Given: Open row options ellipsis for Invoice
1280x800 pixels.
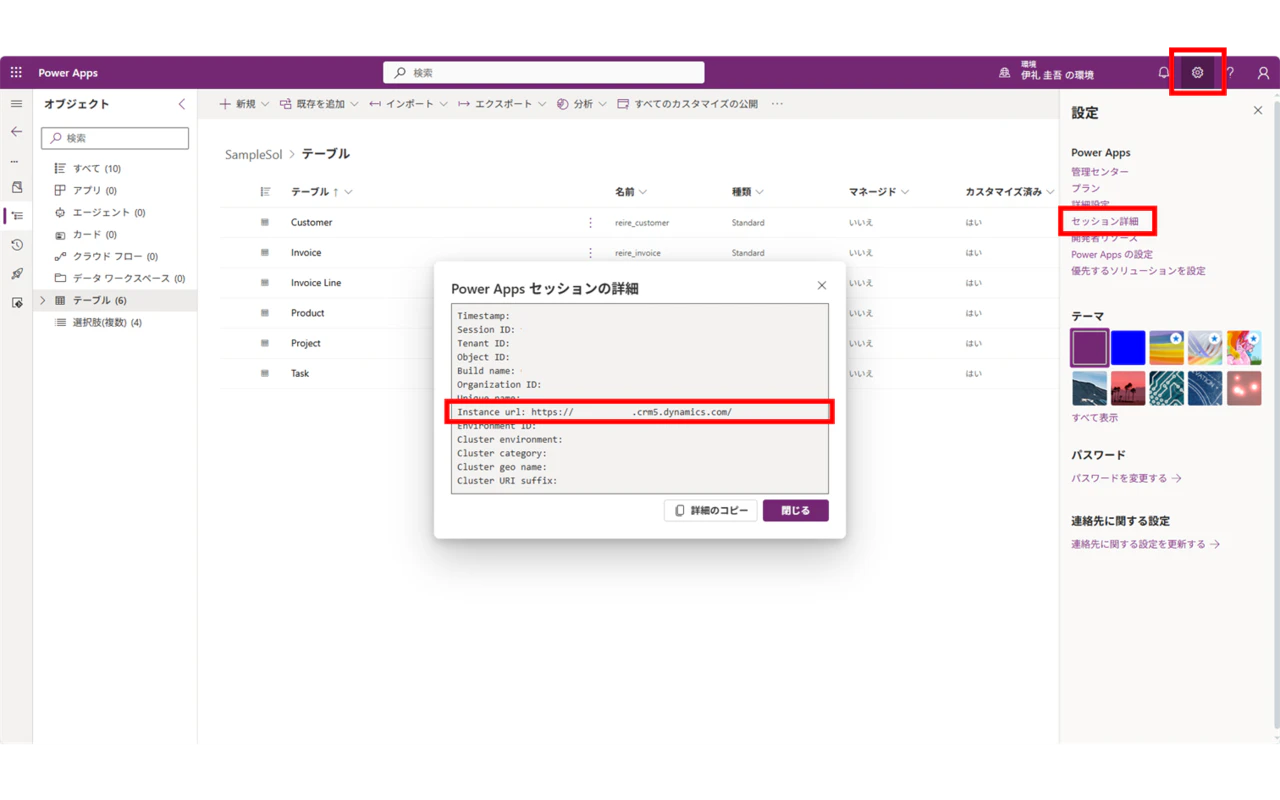Looking at the screenshot, I should (590, 253).
